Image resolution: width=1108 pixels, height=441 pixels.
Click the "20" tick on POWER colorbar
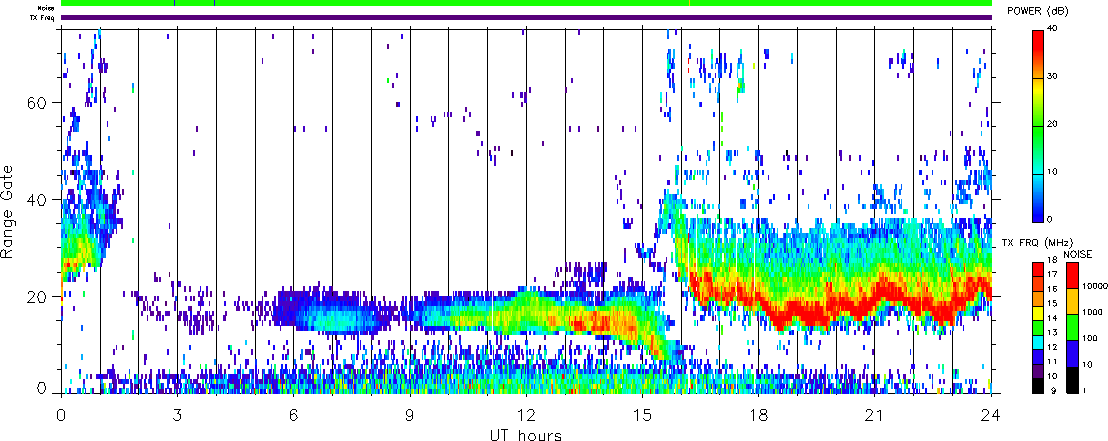point(1051,124)
